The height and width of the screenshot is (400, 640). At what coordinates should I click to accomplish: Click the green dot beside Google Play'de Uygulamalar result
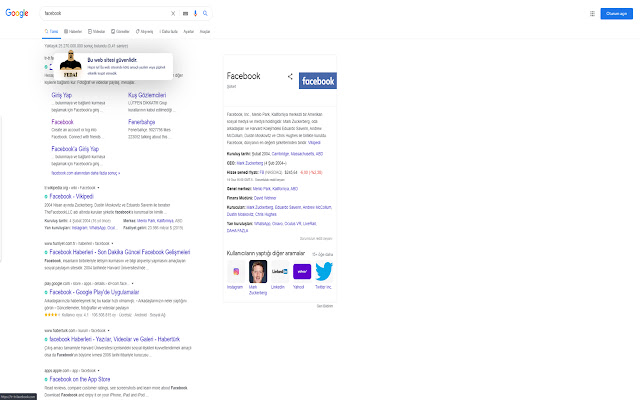[x=46, y=292]
